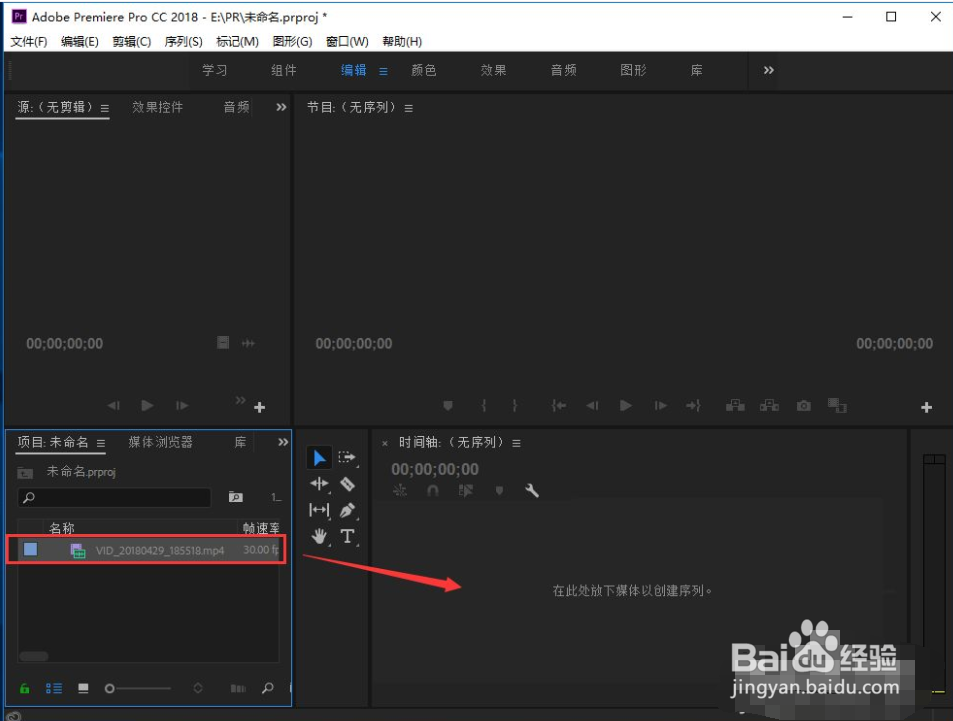
Task: Click the Find magnifier at Project panel bottom
Action: (x=267, y=688)
